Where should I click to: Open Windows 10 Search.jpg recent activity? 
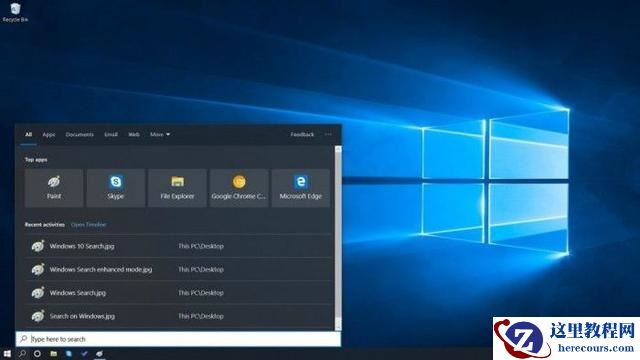178,246
